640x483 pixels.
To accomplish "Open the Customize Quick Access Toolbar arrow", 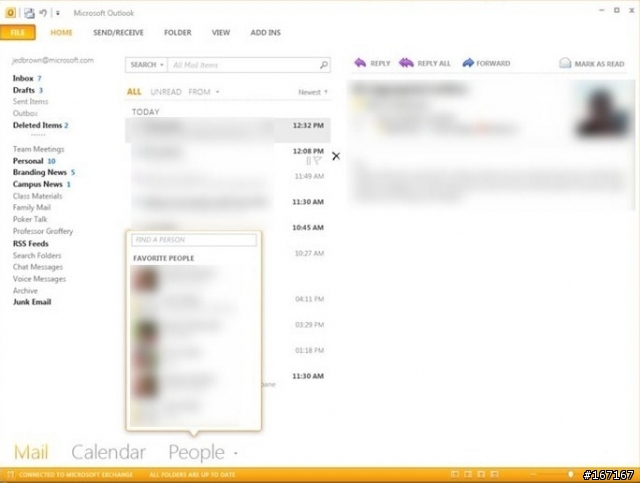I will (58, 13).
